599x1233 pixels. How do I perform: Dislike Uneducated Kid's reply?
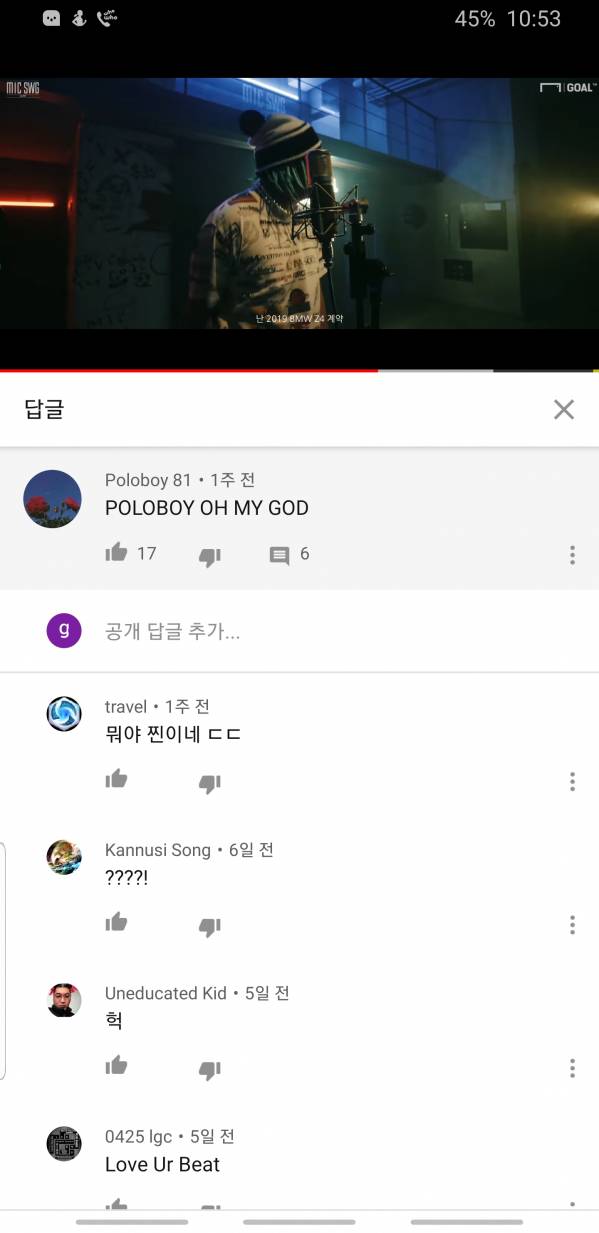click(x=209, y=1070)
